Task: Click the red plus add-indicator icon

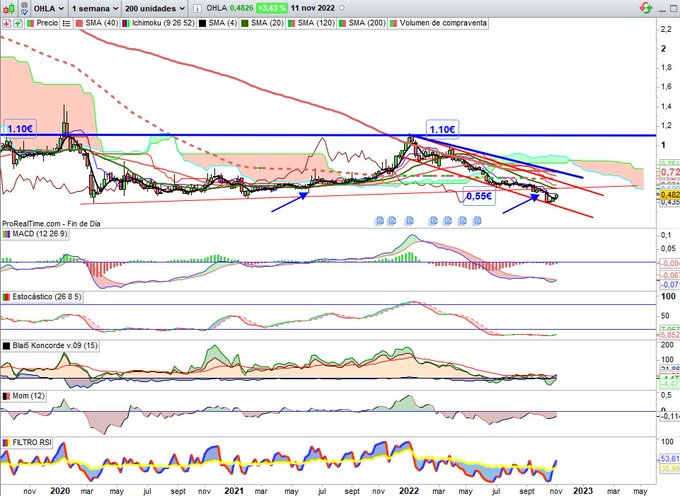Action: click(6, 23)
